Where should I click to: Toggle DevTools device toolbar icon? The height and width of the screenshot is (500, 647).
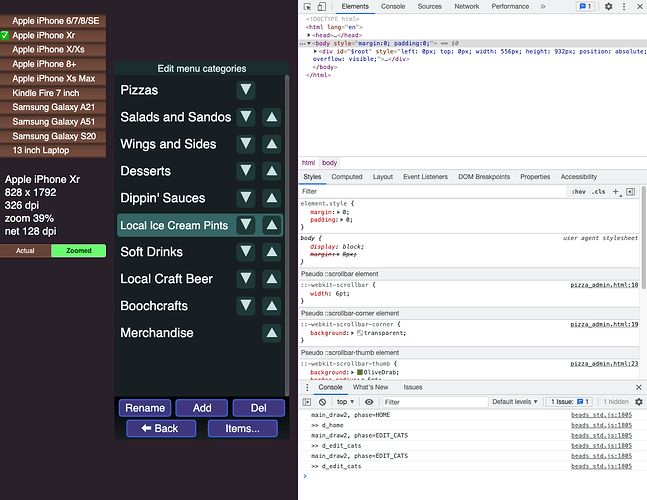tap(321, 7)
